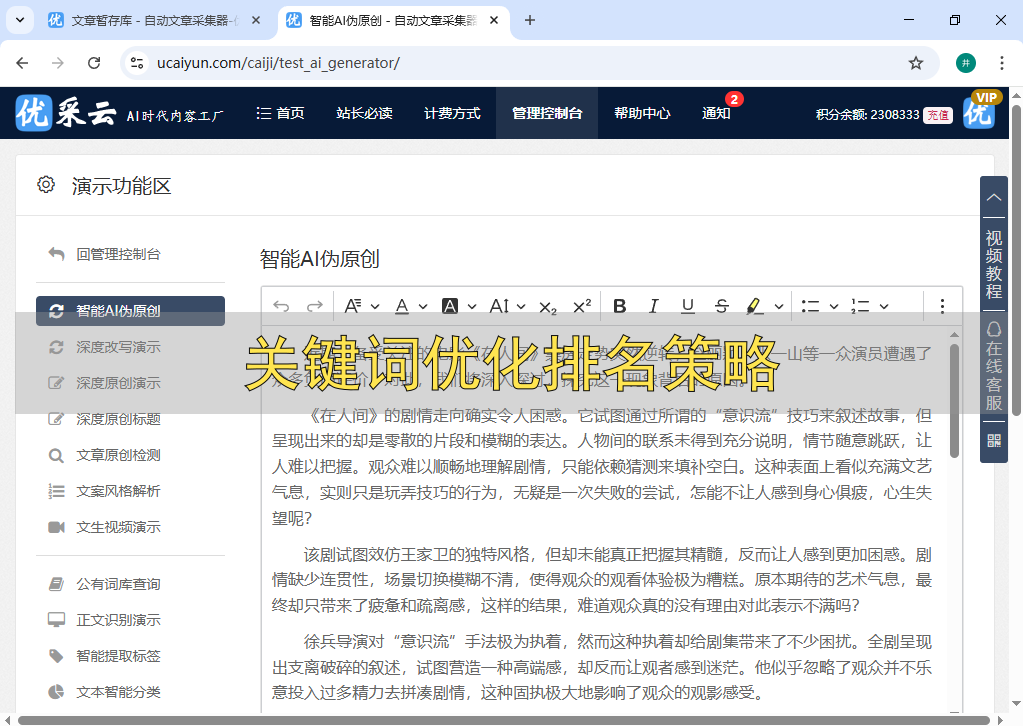Undo the last edit in editor toolbar
This screenshot has height=726, width=1023.
pos(281,306)
